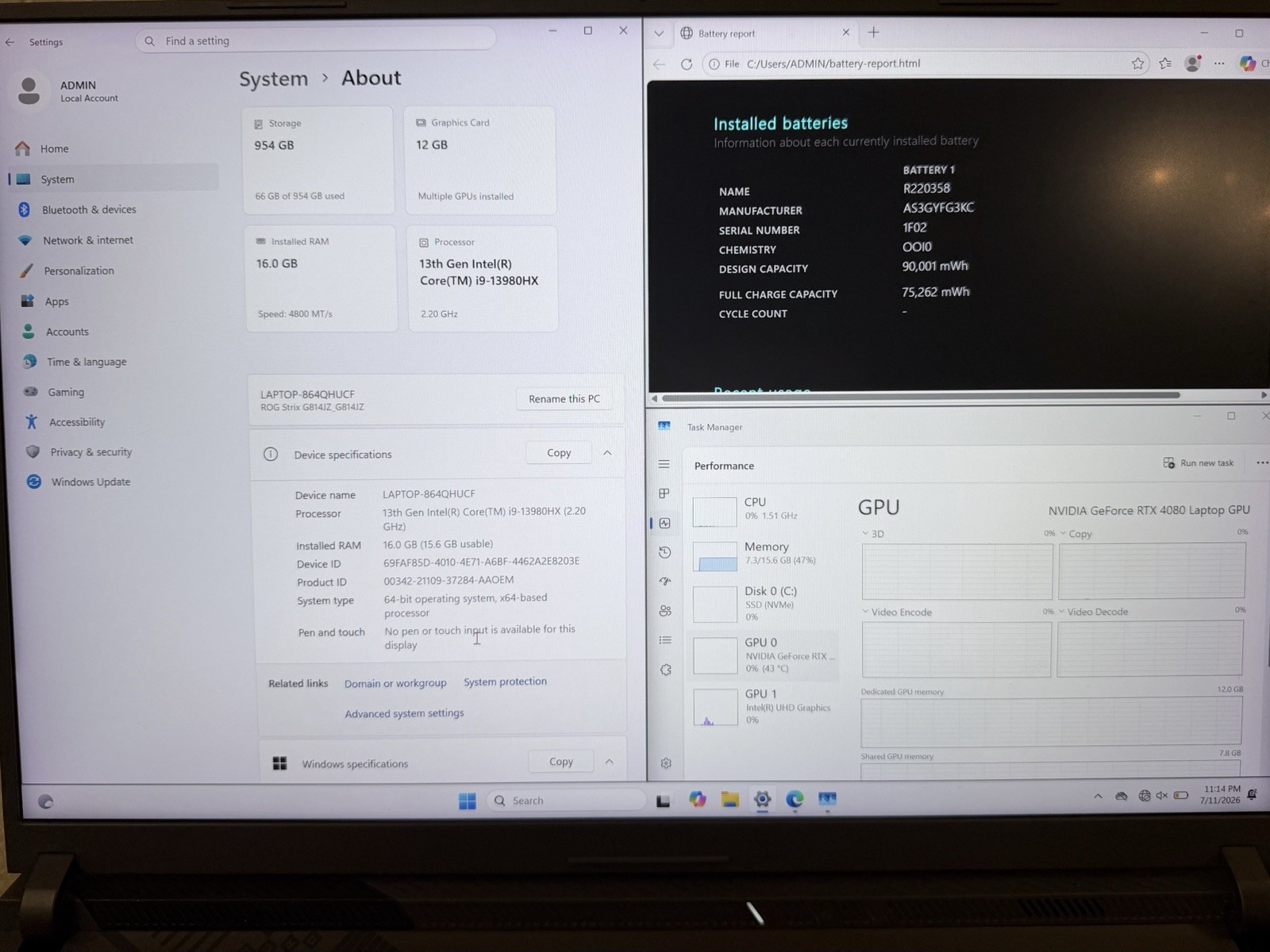Image resolution: width=1270 pixels, height=952 pixels.
Task: Go back in the browser window
Action: (659, 64)
